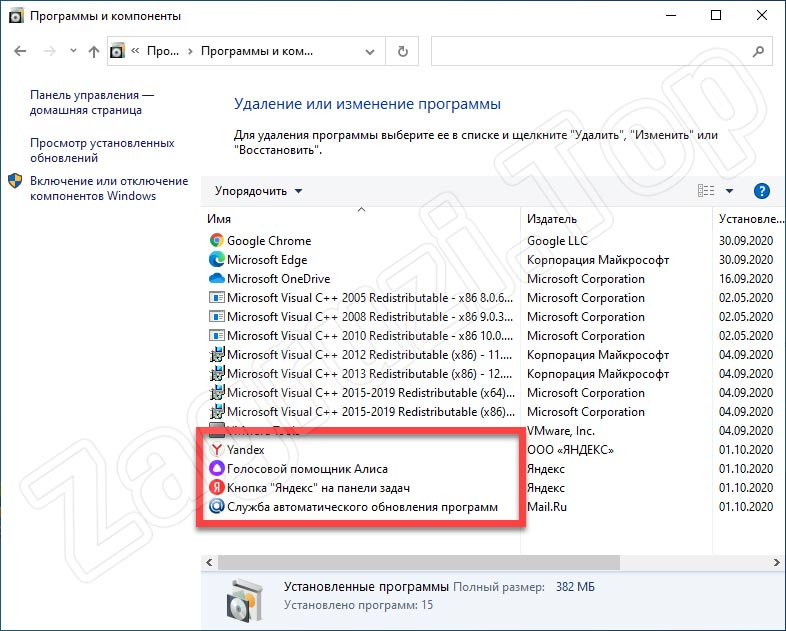Click the horizontal scrollbar right arrow
The image size is (786, 631).
coord(777,563)
